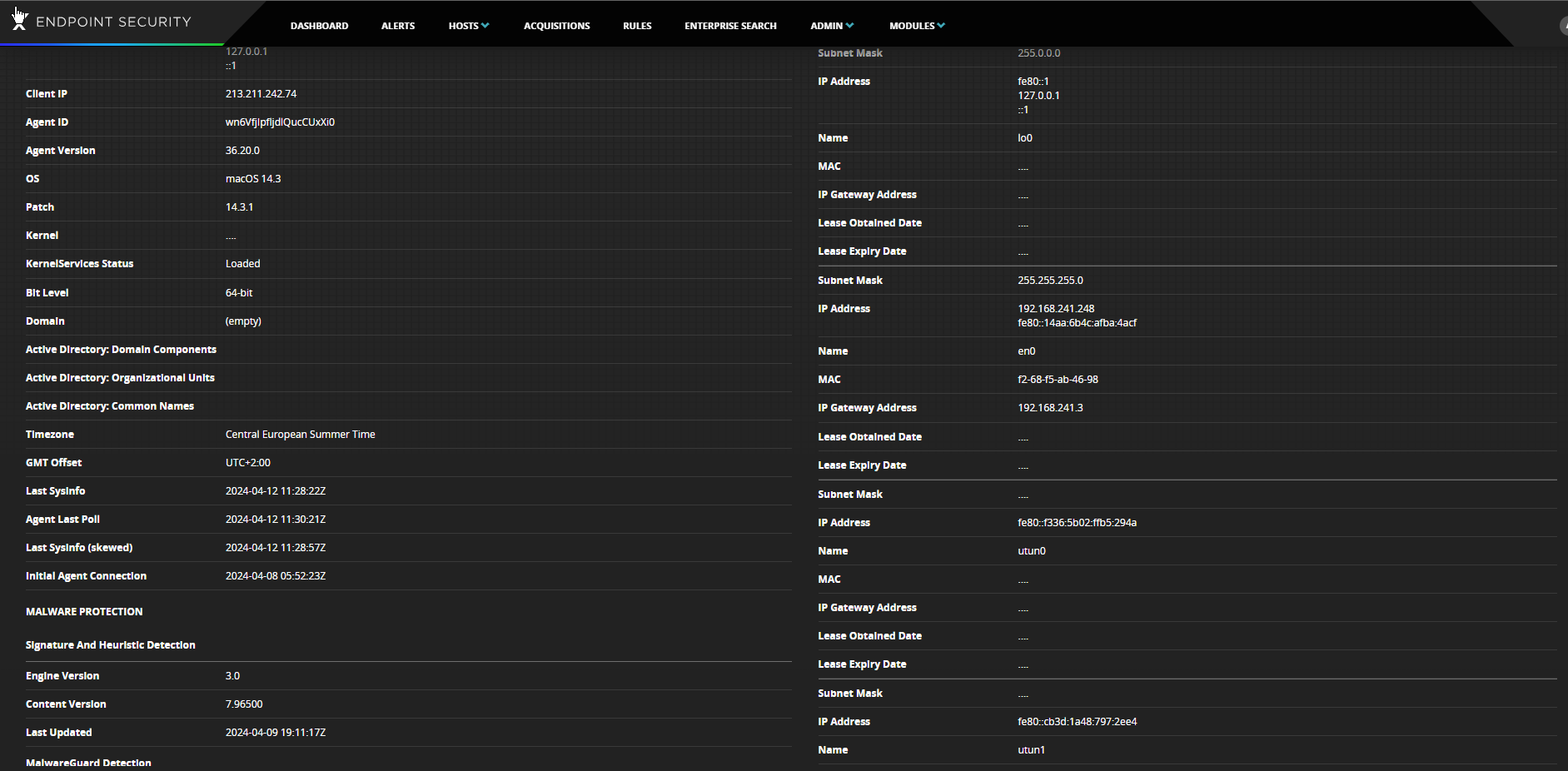Open Enterprise Search
This screenshot has height=771, width=1568.
point(730,26)
